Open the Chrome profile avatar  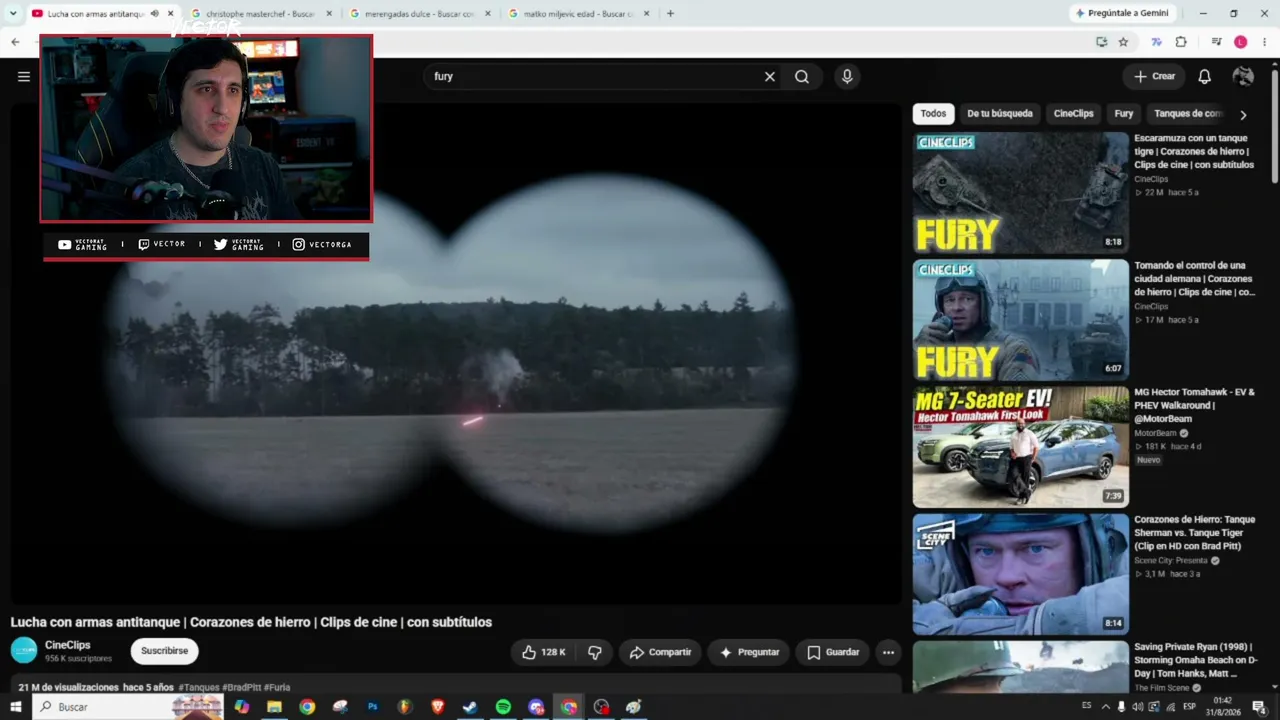pos(1241,42)
